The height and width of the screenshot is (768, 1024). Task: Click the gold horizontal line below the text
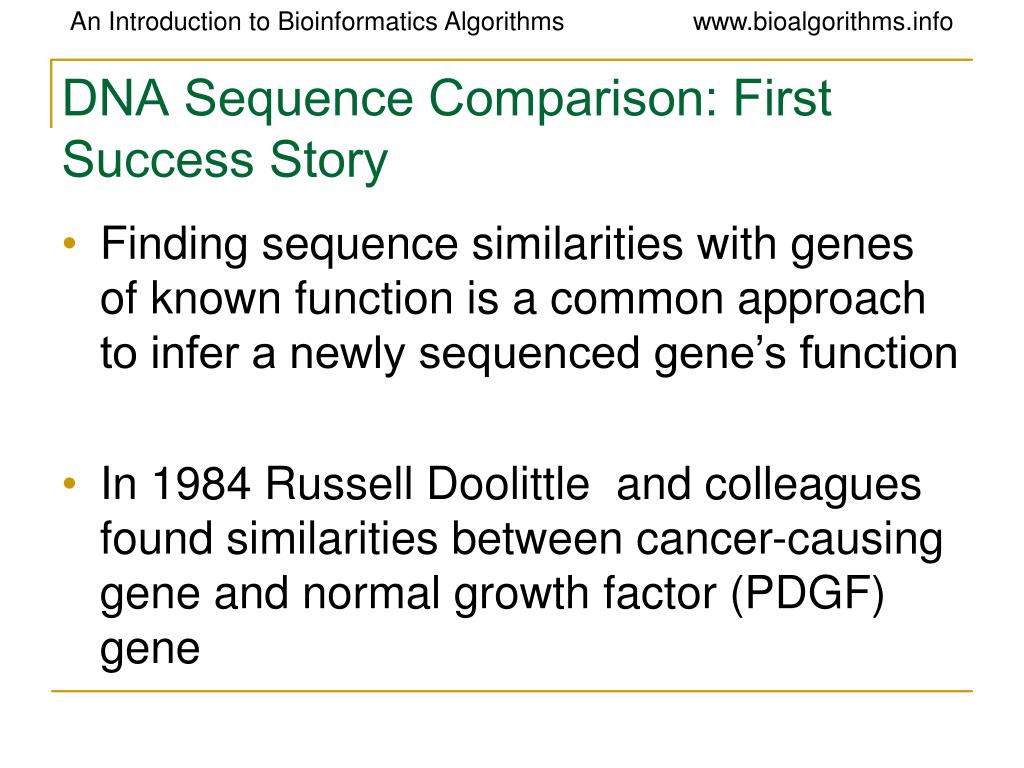511,690
